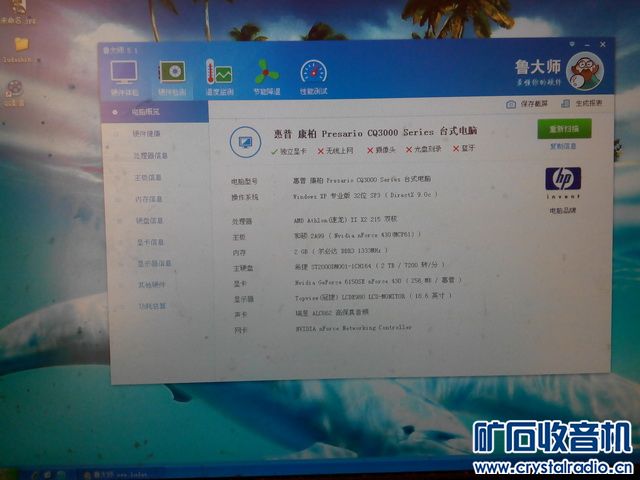Open 处理器信息 in the sidebar
The height and width of the screenshot is (480, 640).
(x=151, y=156)
